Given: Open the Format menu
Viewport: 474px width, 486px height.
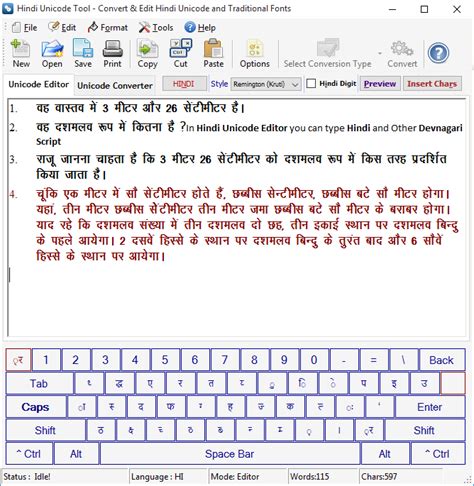Looking at the screenshot, I should pos(108,27).
